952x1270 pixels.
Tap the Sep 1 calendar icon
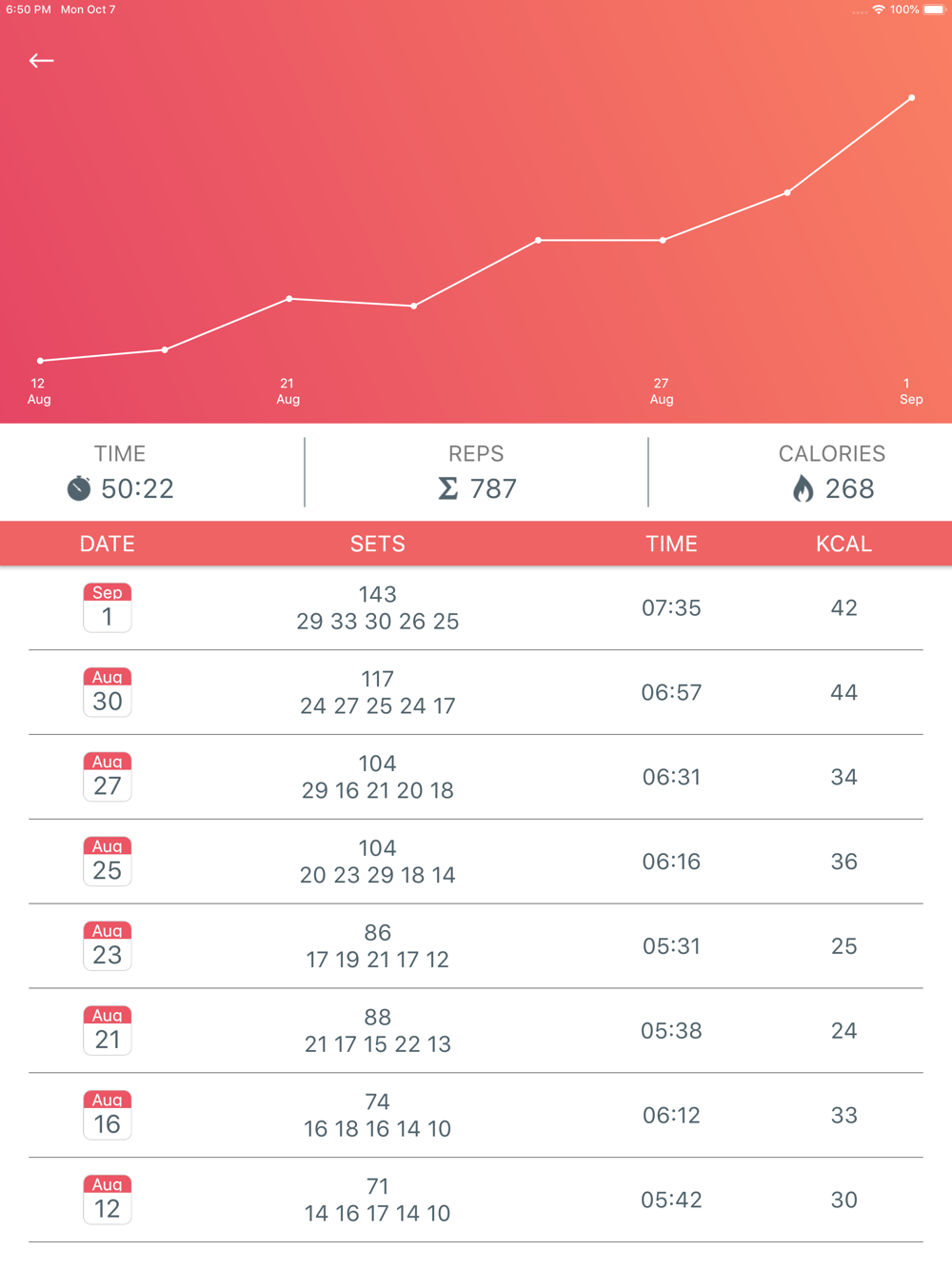click(x=108, y=607)
